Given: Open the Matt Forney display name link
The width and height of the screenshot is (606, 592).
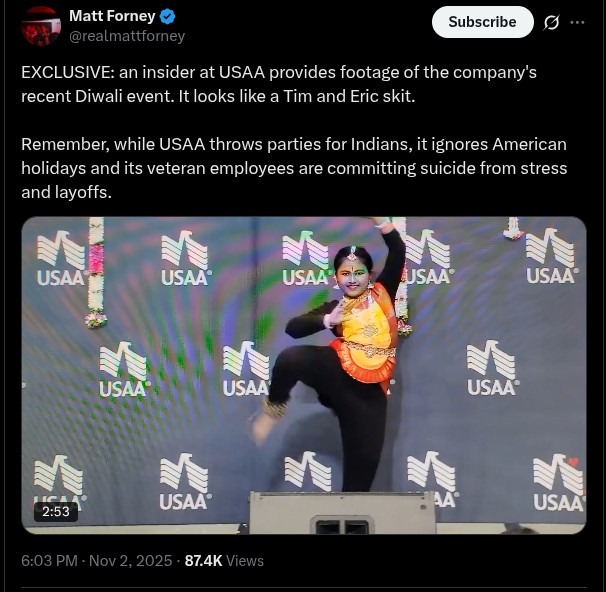Looking at the screenshot, I should tap(112, 16).
